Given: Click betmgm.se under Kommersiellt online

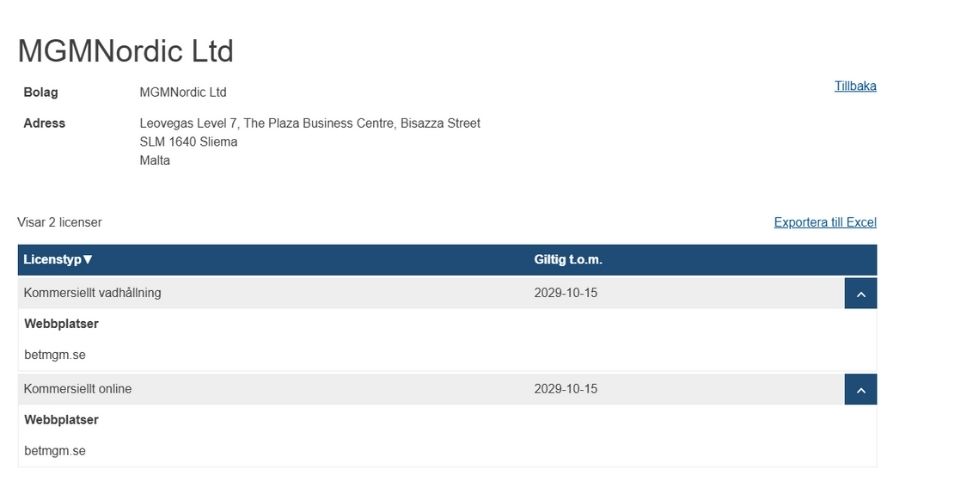Looking at the screenshot, I should (x=55, y=451).
